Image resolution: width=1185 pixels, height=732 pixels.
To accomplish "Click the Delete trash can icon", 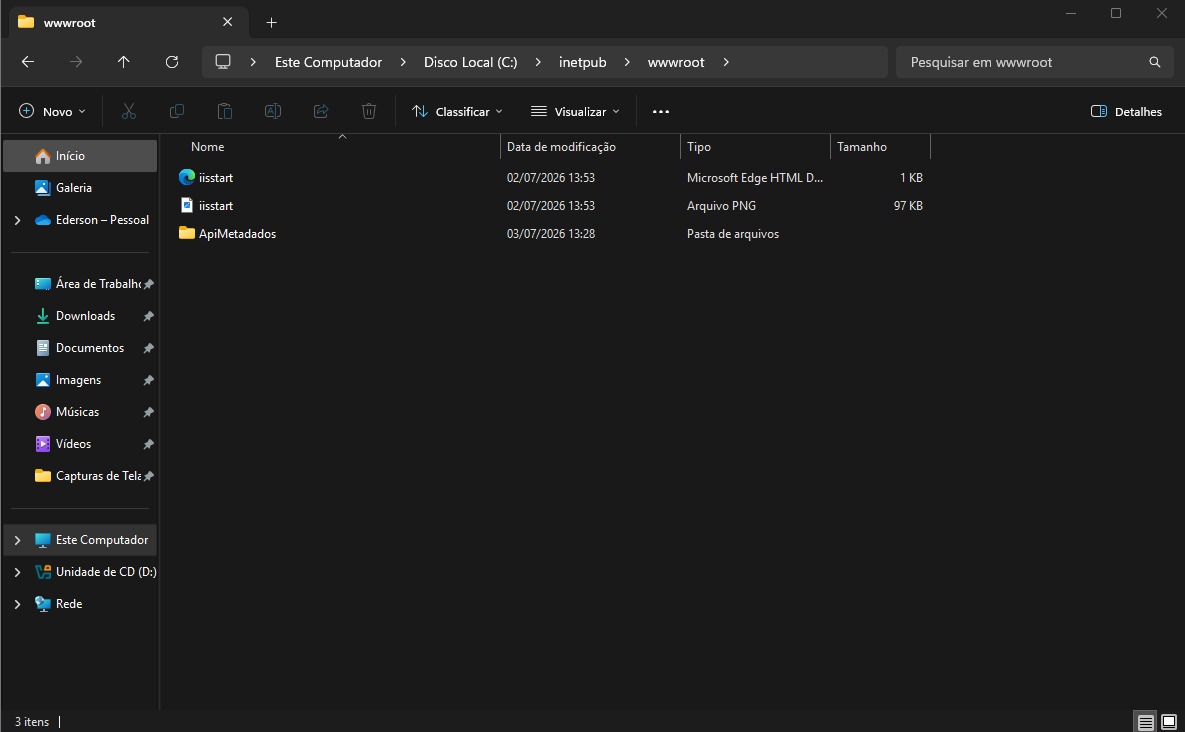I will 369,112.
